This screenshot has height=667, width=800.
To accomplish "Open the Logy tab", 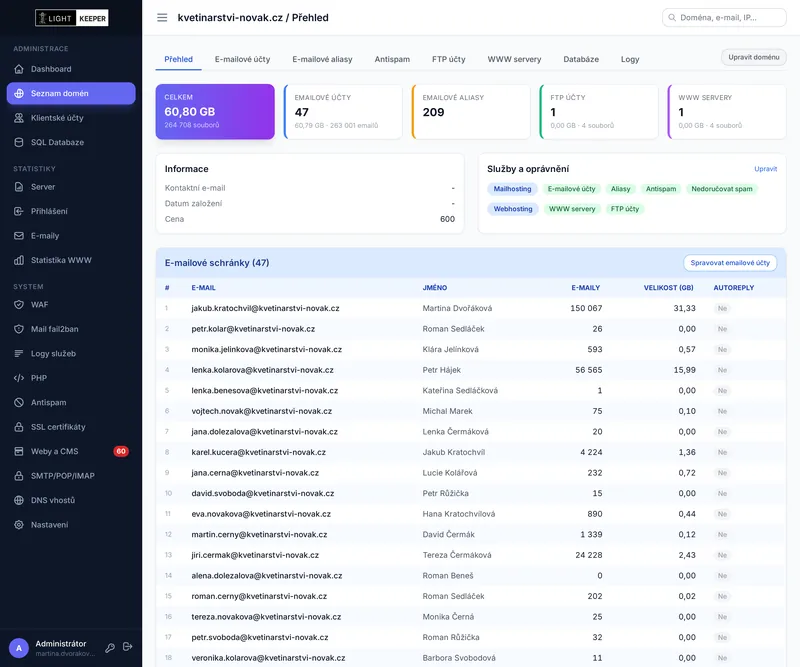I will point(630,59).
